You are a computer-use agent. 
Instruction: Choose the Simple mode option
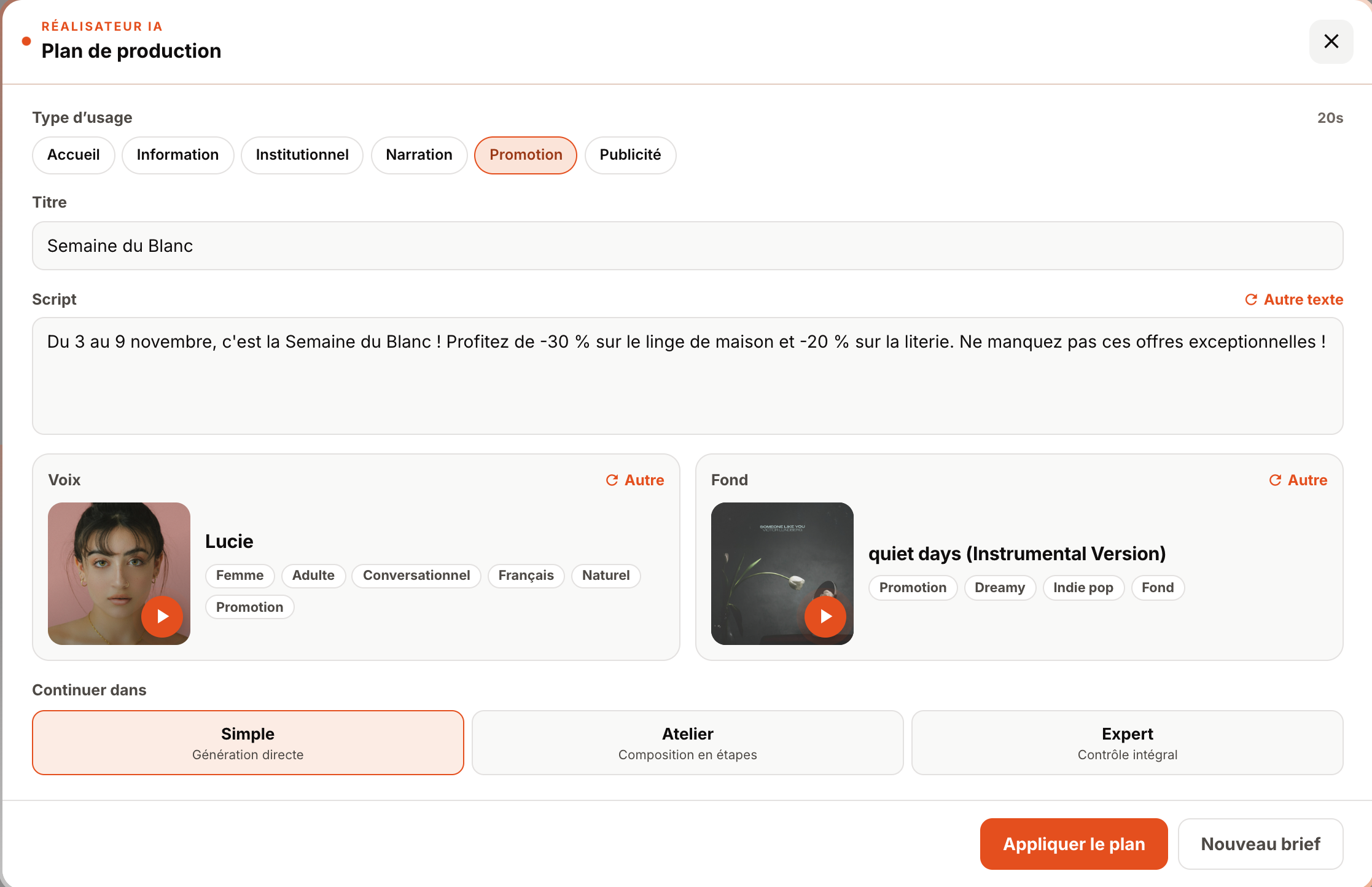[248, 743]
